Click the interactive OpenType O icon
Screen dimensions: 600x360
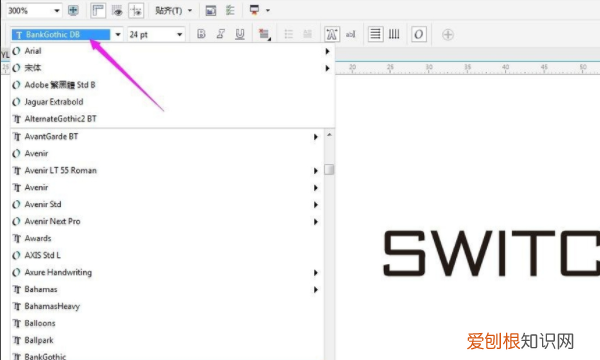point(419,34)
